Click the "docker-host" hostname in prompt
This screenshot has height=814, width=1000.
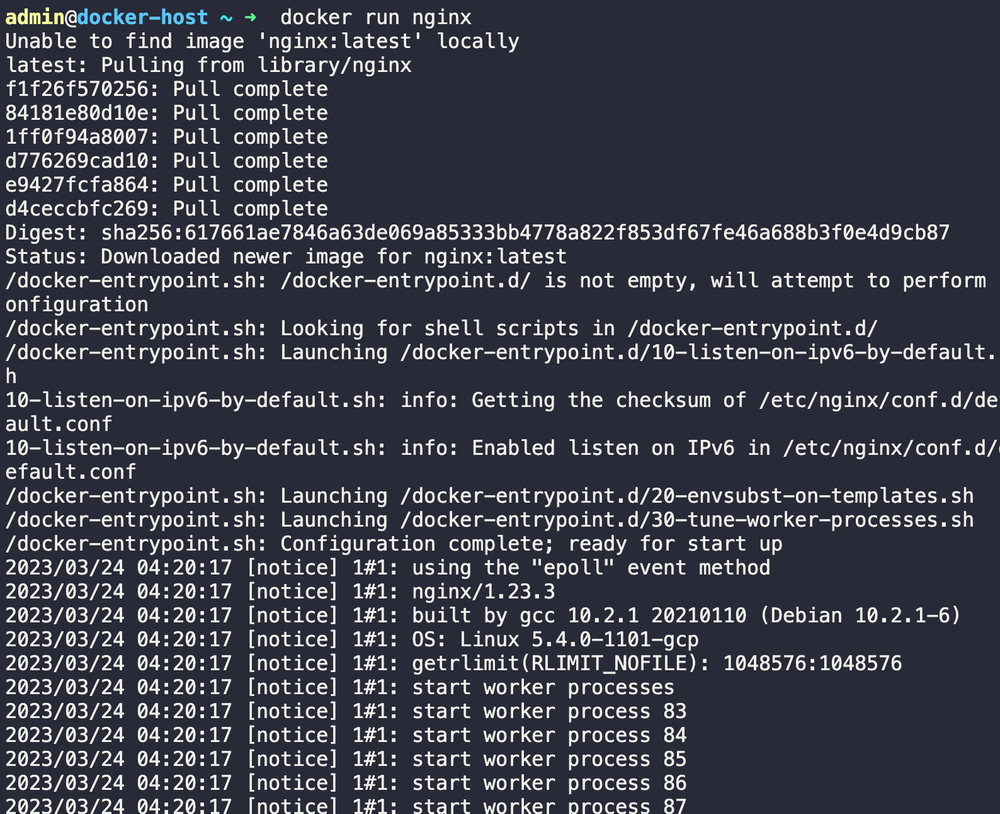pos(143,17)
